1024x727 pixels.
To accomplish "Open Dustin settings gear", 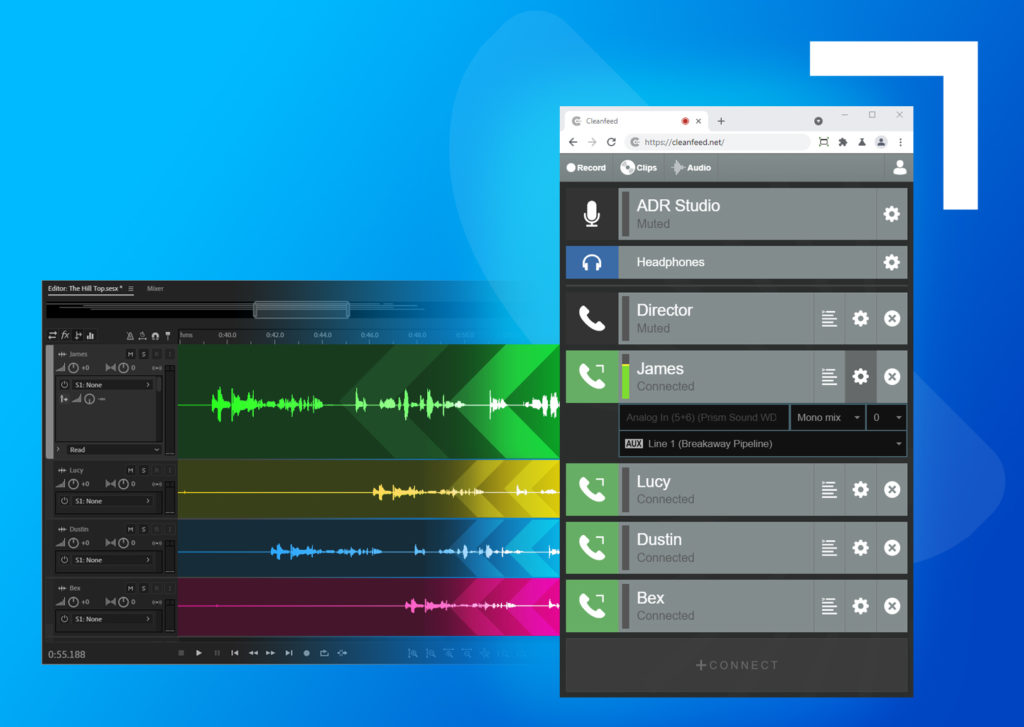I will pyautogui.click(x=860, y=547).
